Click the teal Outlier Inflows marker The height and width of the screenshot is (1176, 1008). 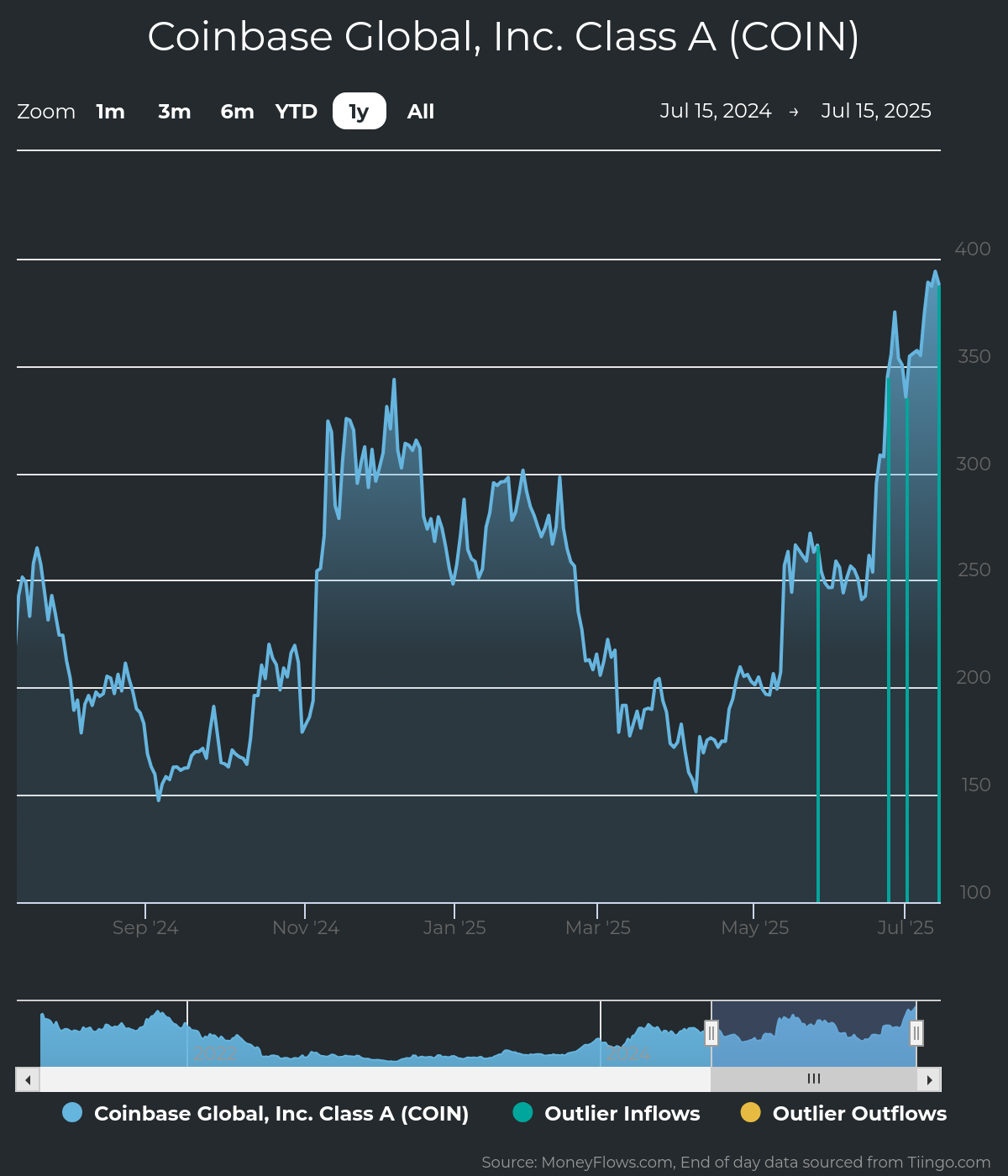(522, 1113)
